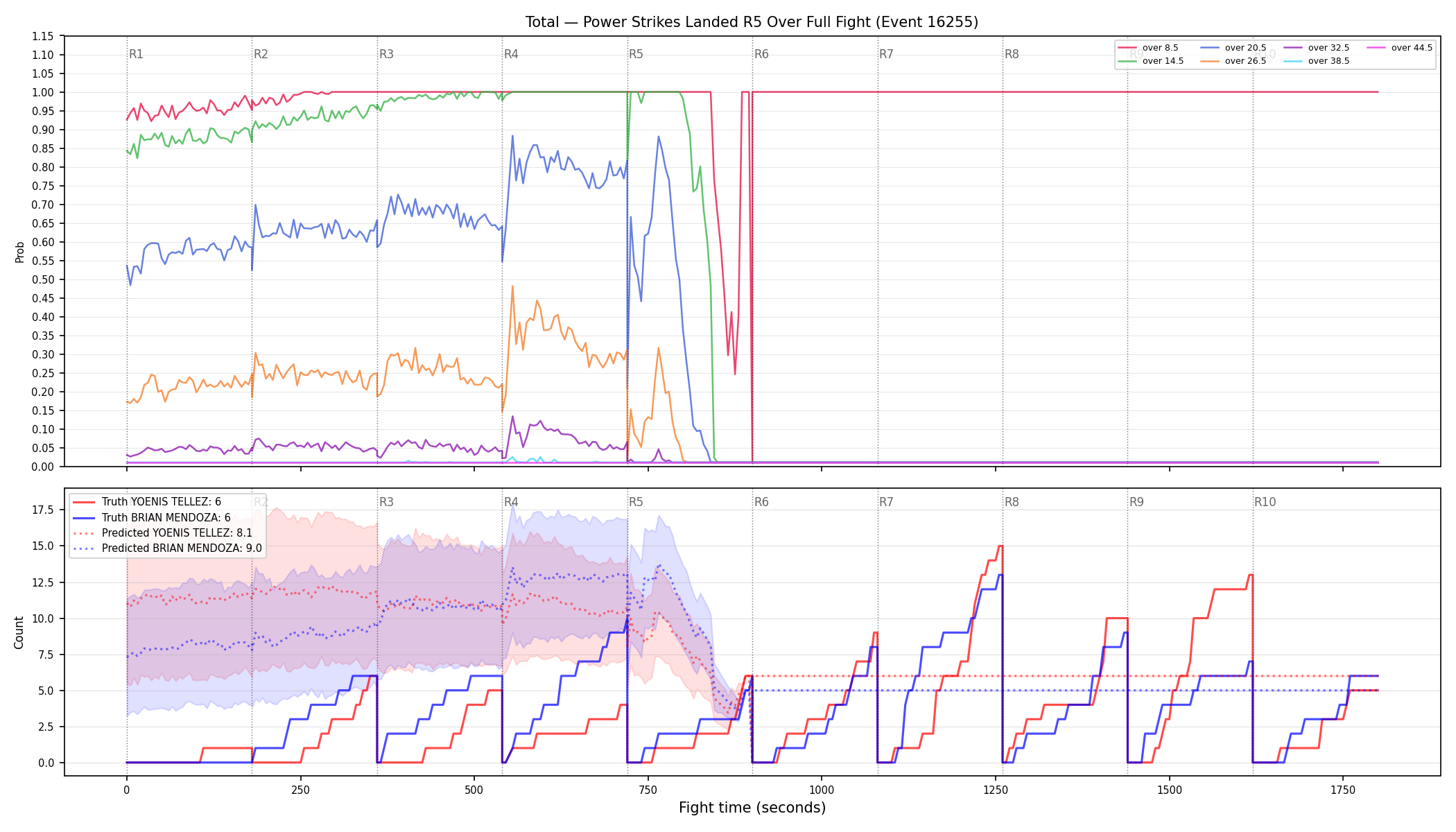This screenshot has width=1456, height=832.
Task: Click the R2 round marker in the probability plot
Action: pyautogui.click(x=261, y=54)
